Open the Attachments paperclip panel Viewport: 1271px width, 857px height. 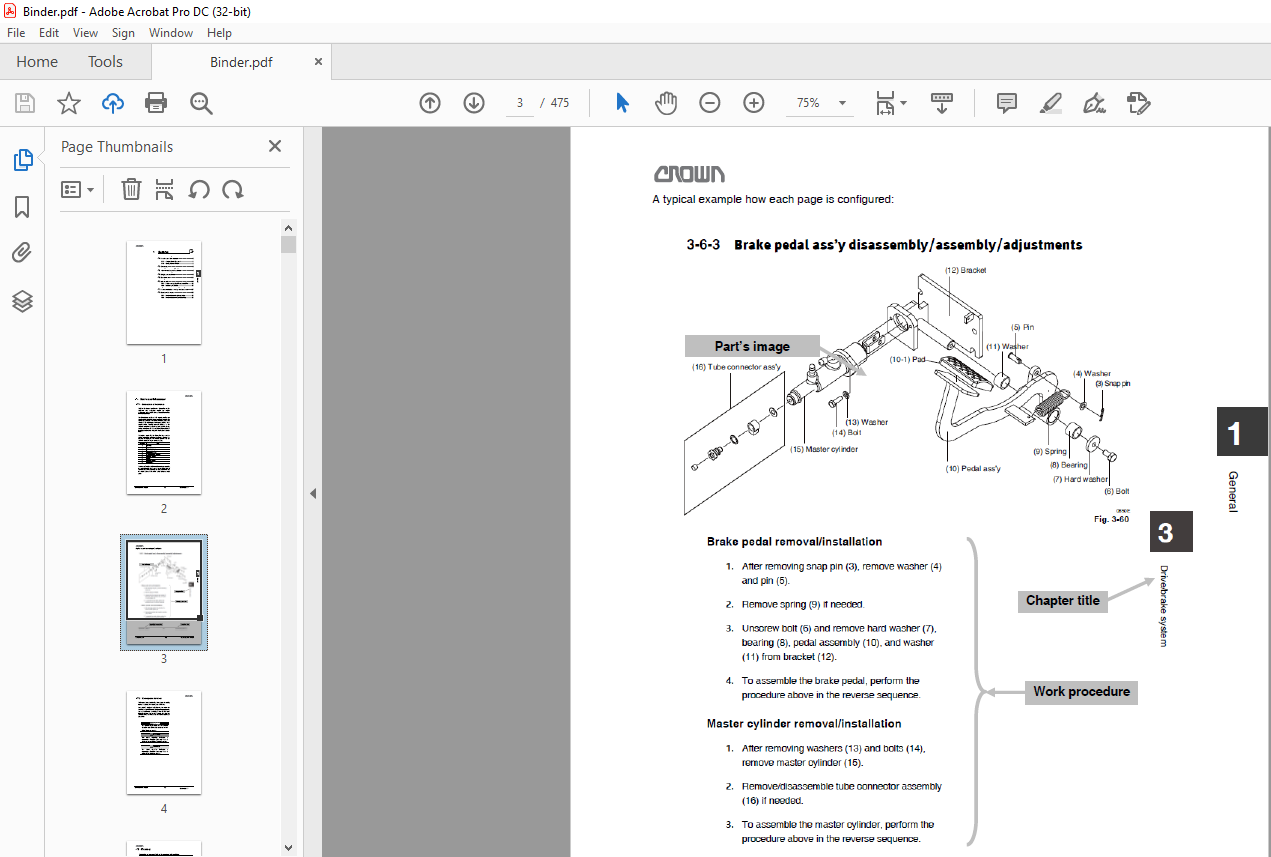[22, 254]
